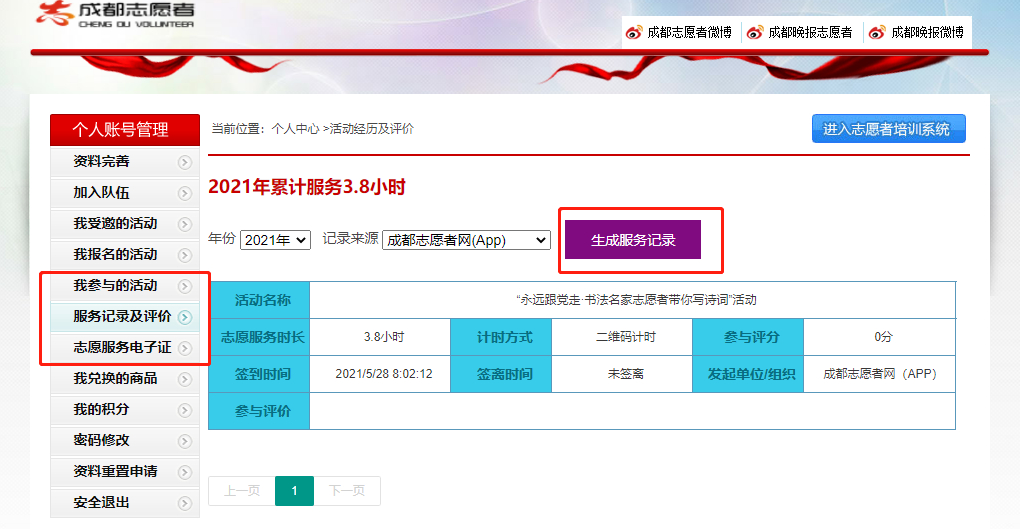Click arrow icon in 资料完善 row
This screenshot has width=1020, height=529.
[185, 162]
